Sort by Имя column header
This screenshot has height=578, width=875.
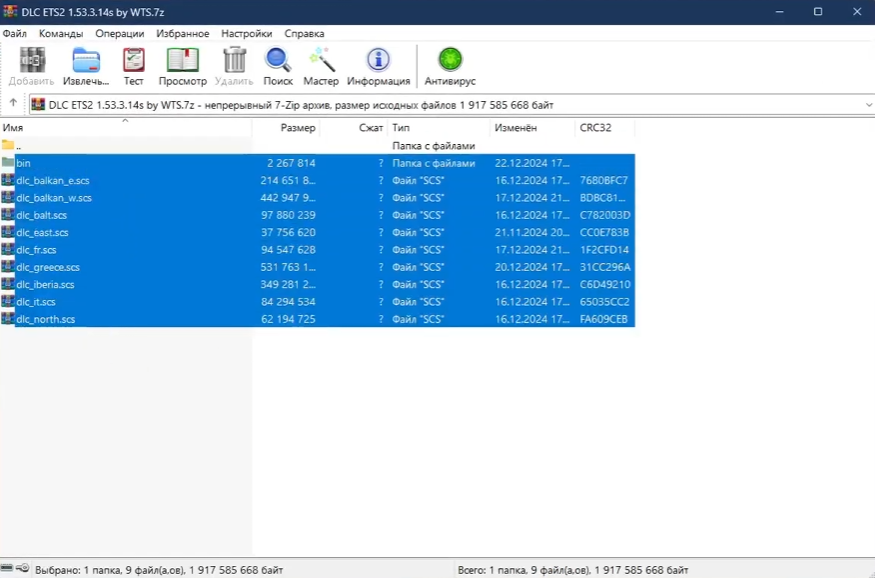coord(126,128)
